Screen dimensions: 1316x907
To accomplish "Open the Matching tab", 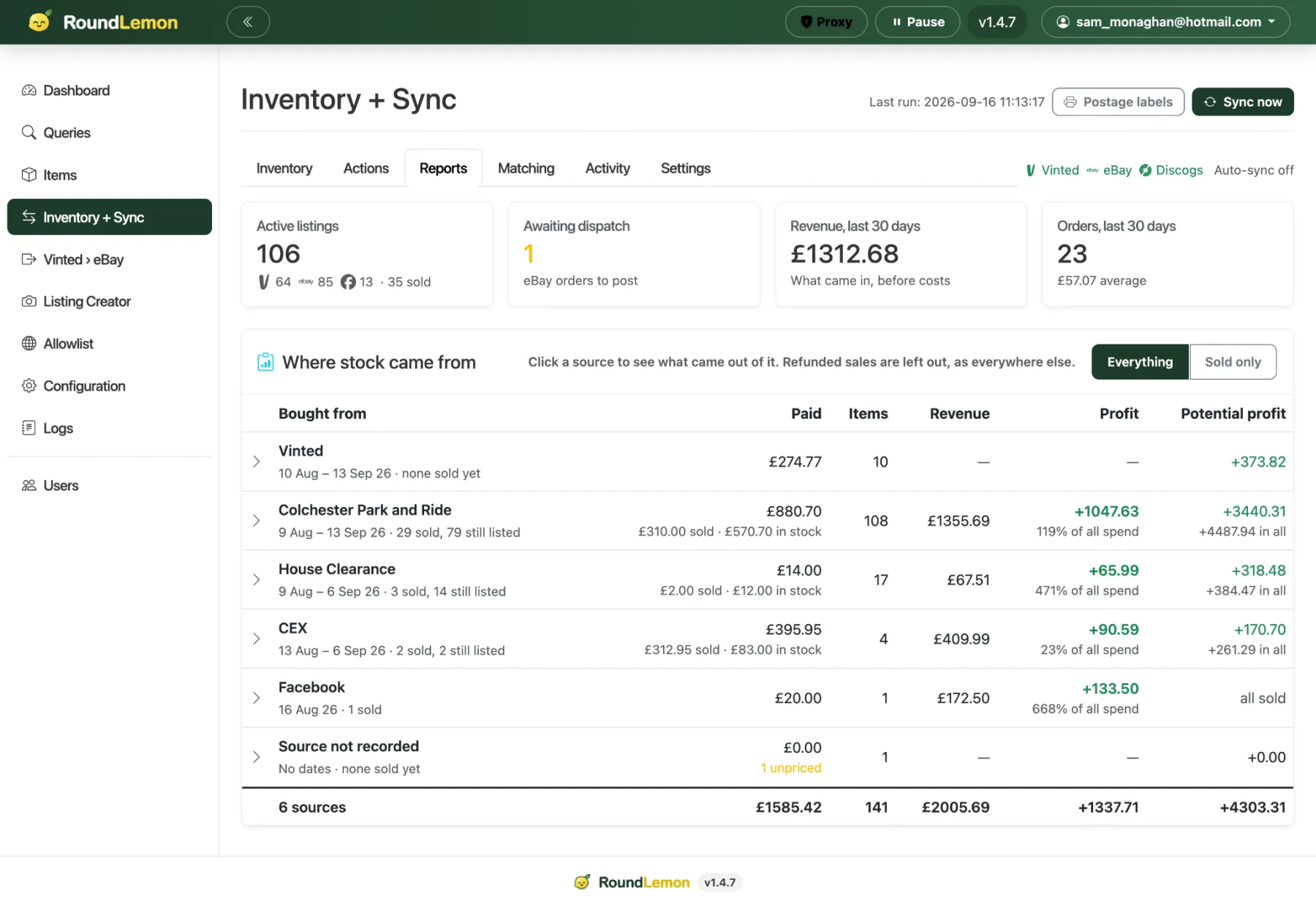I will click(x=526, y=168).
